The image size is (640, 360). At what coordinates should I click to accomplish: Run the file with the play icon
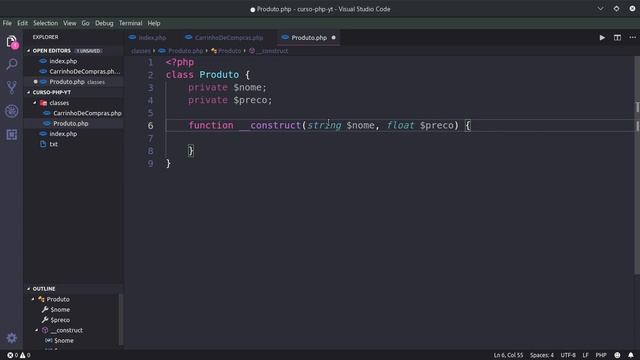point(602,38)
